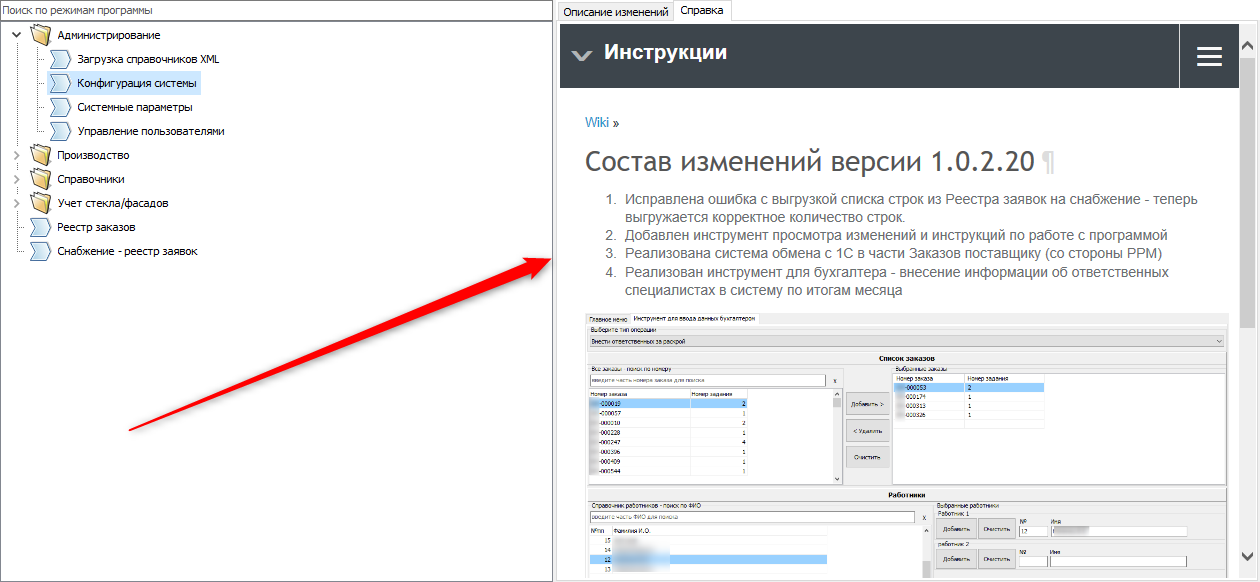Click the Реестр заказов item icon

coord(40,228)
